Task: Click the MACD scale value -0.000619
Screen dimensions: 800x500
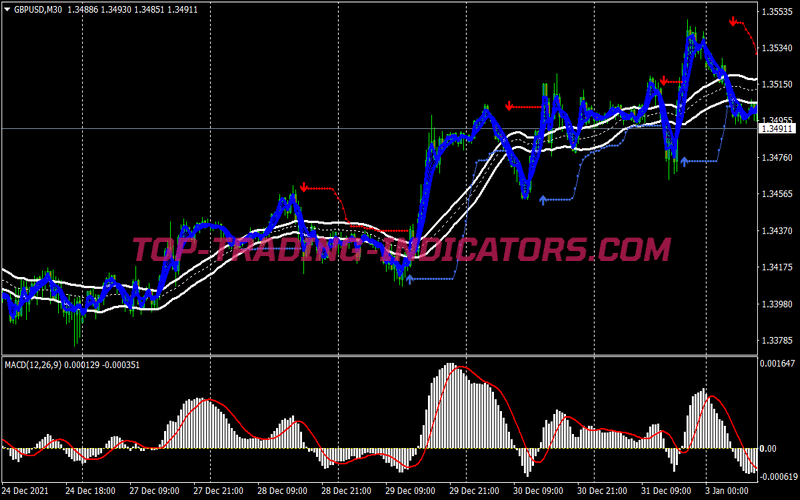Action: (777, 477)
